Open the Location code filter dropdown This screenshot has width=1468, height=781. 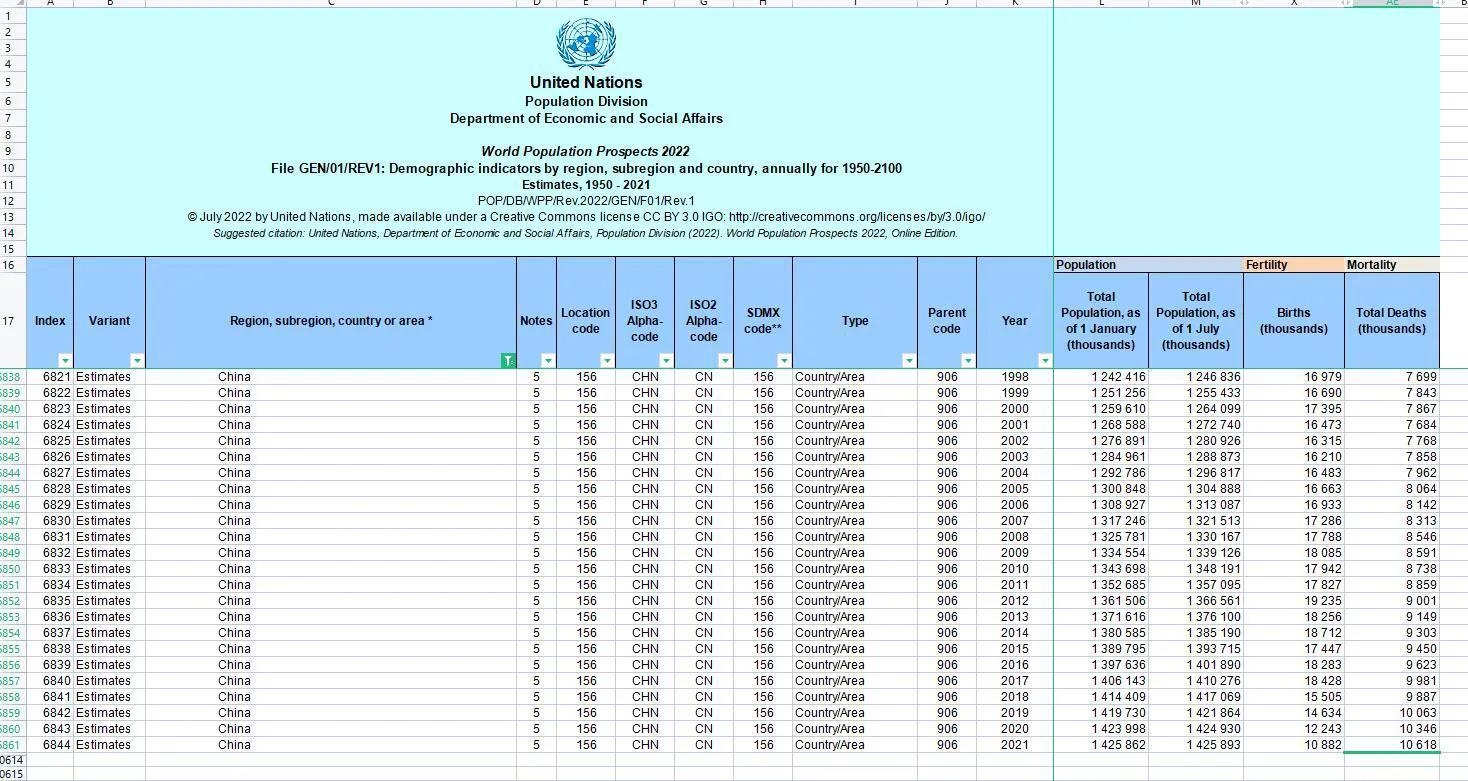[607, 360]
